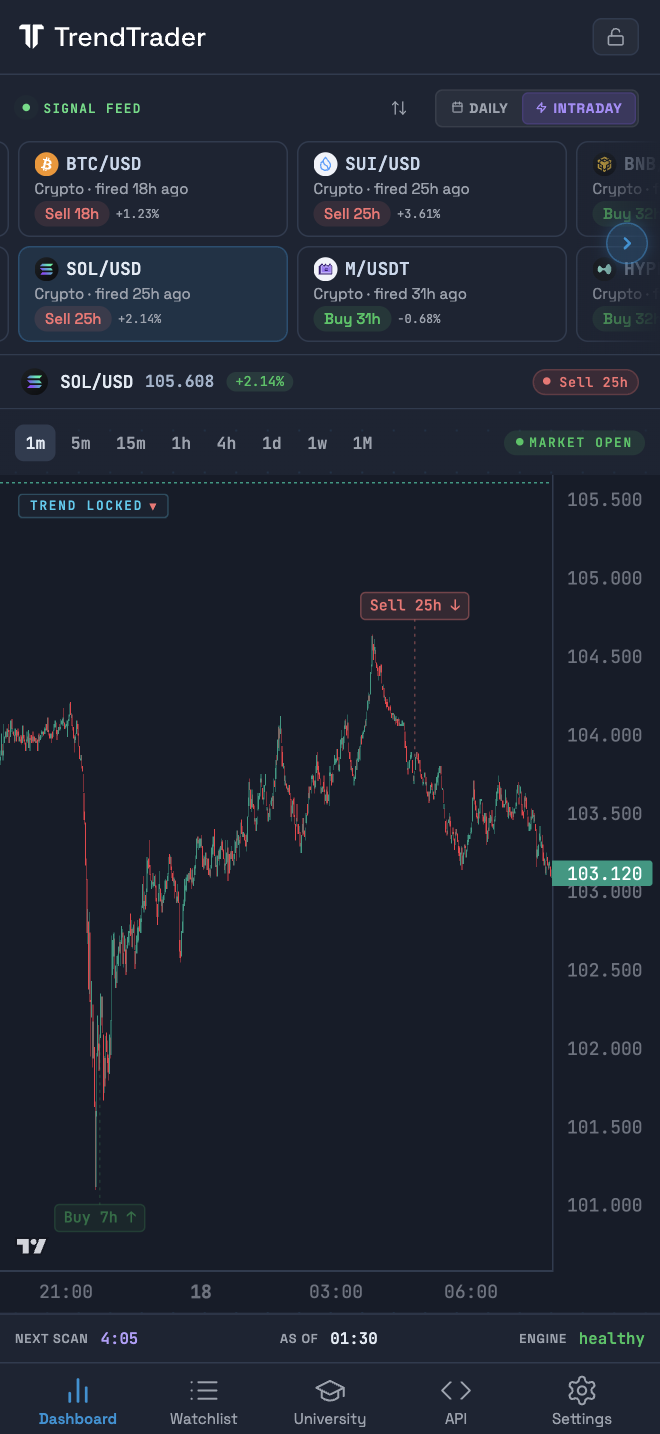Select the 15m timeframe
660x1434 pixels.
tap(131, 443)
